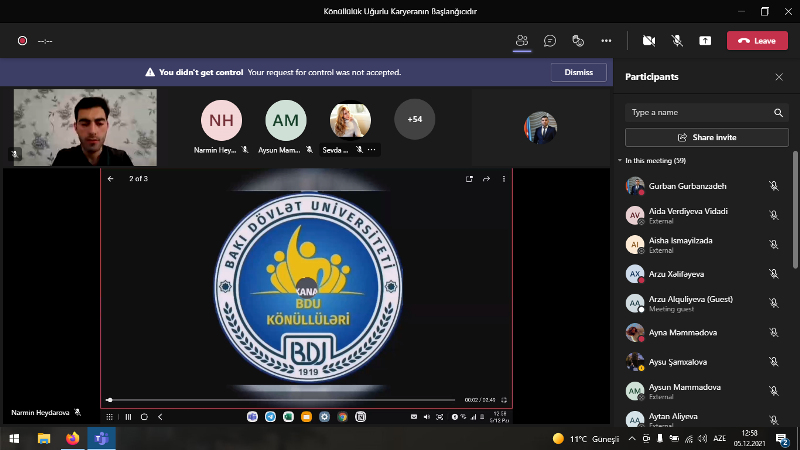Click the system tray volume icon
Image resolution: width=800 pixels, height=450 pixels.
click(703, 439)
